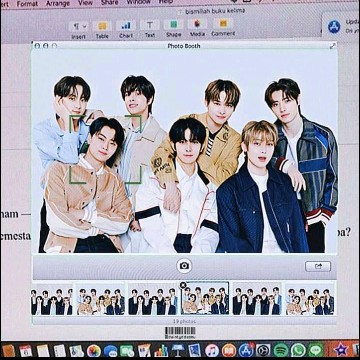The height and width of the screenshot is (360, 360).
Task: Open the Help menu in the menu bar
Action: [x=165, y=2]
